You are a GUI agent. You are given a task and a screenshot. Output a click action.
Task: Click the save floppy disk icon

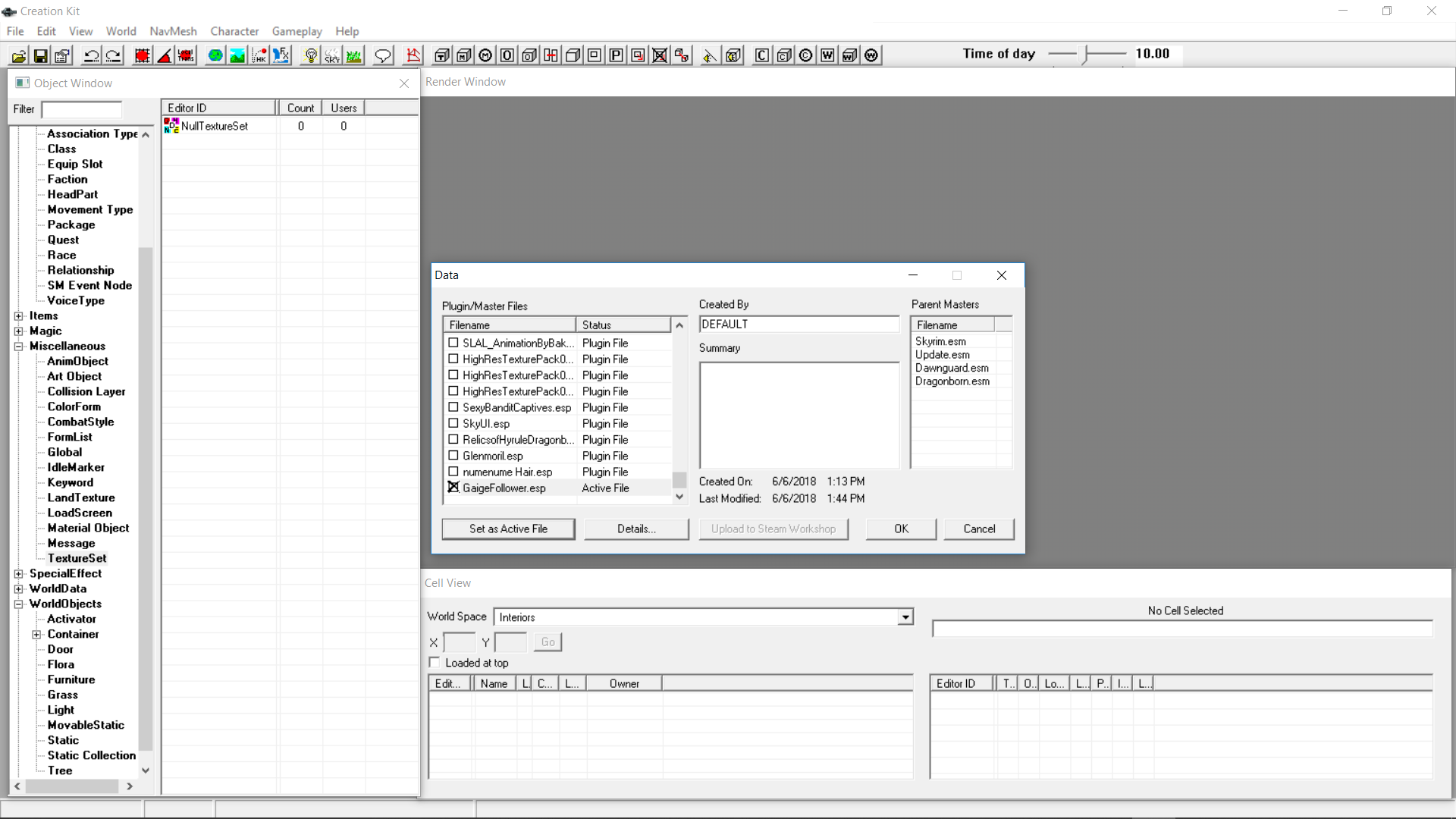click(x=41, y=55)
